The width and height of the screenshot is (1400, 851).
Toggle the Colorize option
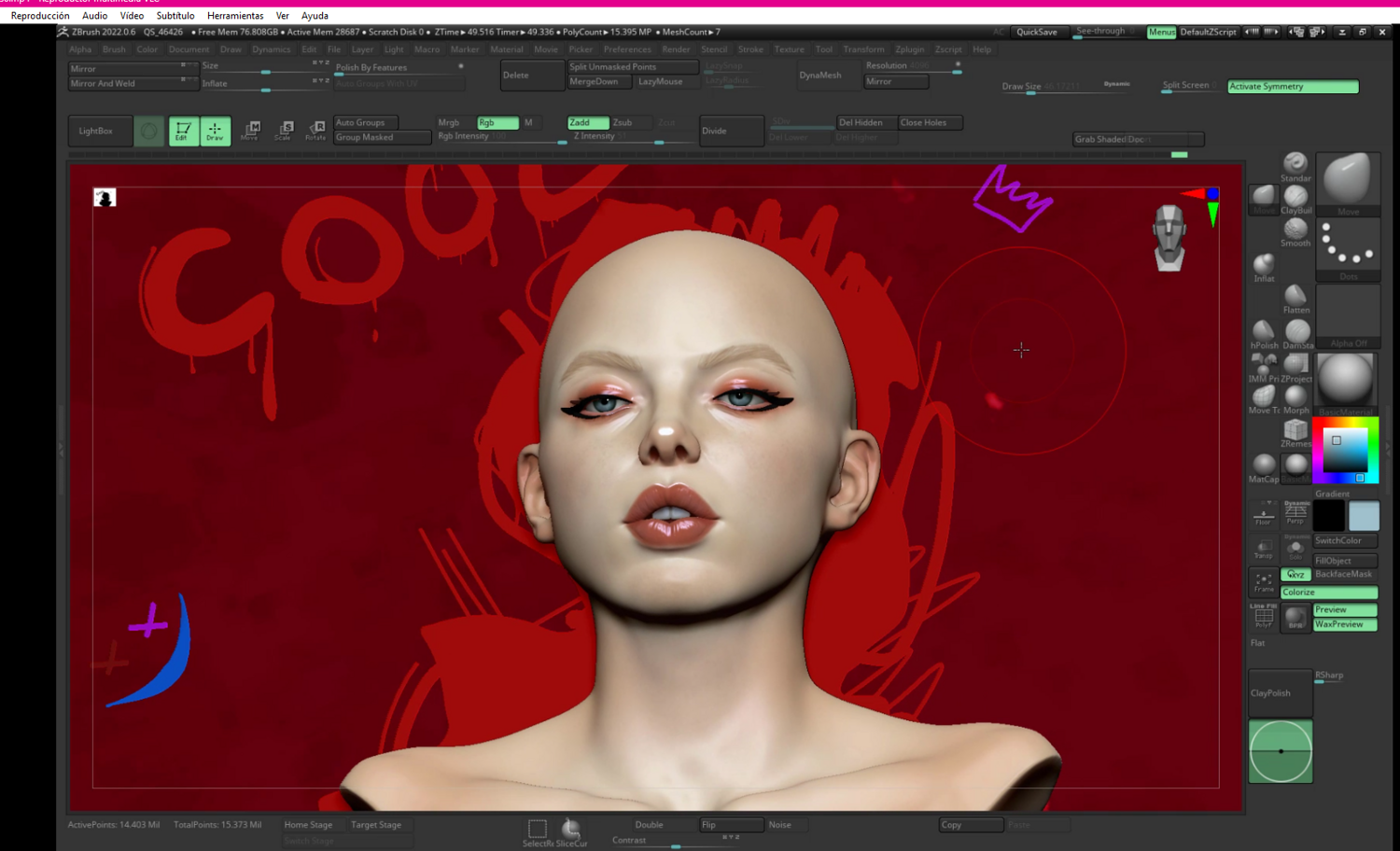tap(1329, 593)
